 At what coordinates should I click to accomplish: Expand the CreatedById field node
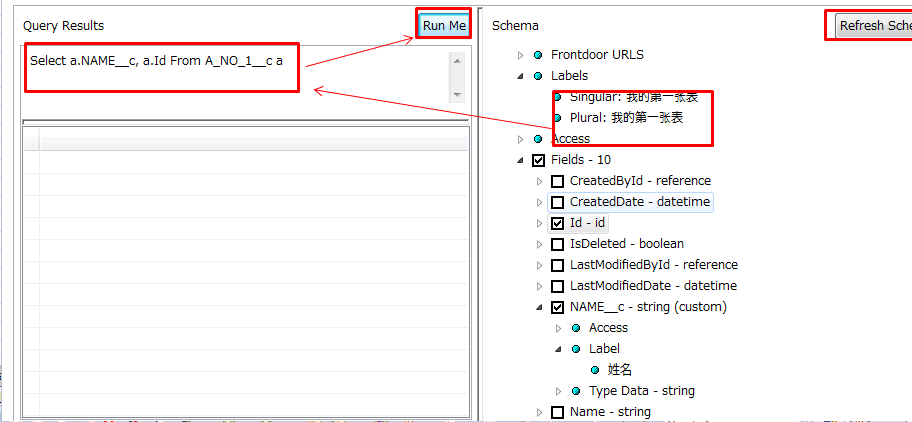pos(539,181)
